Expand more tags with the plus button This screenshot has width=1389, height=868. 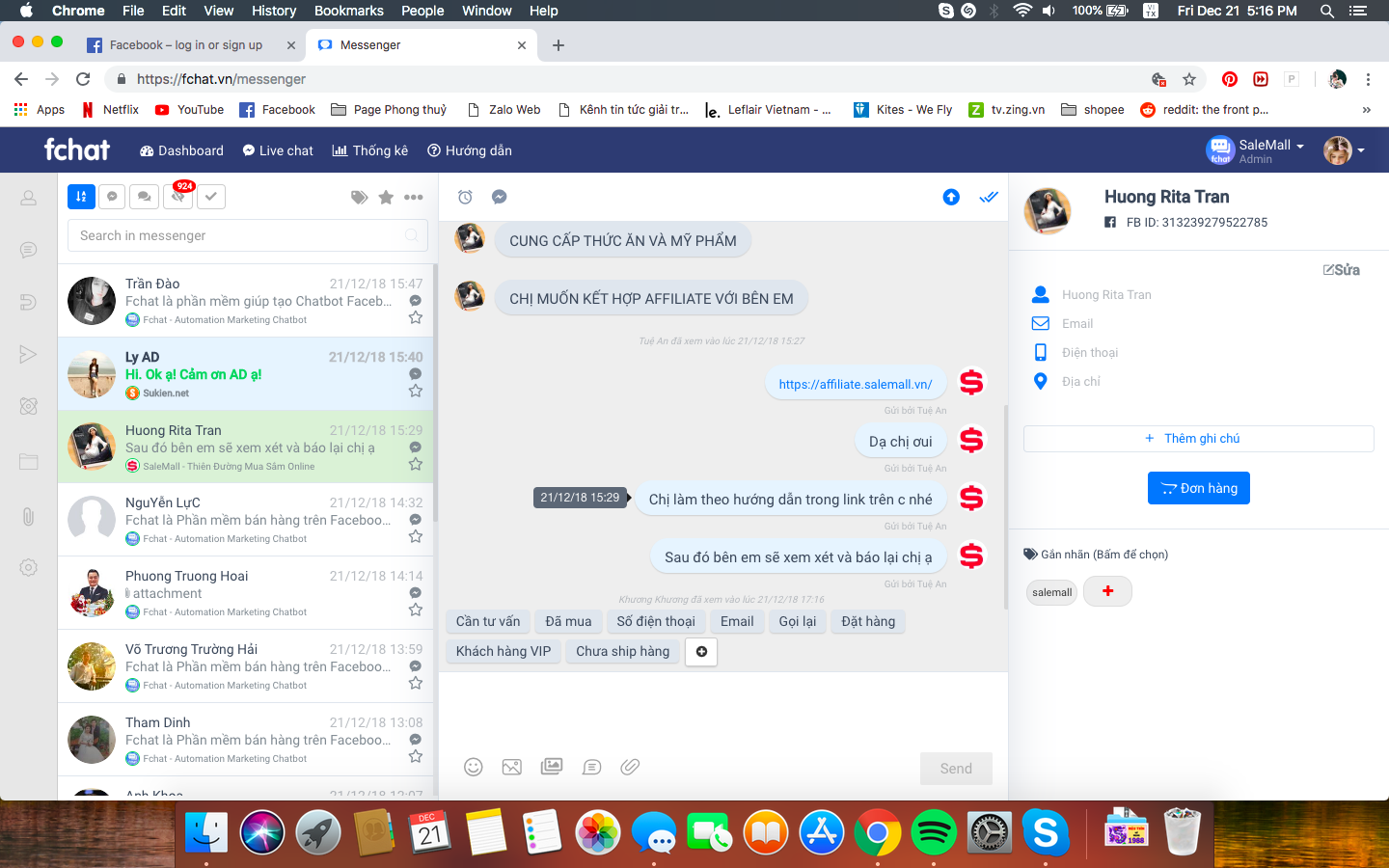point(1106,590)
